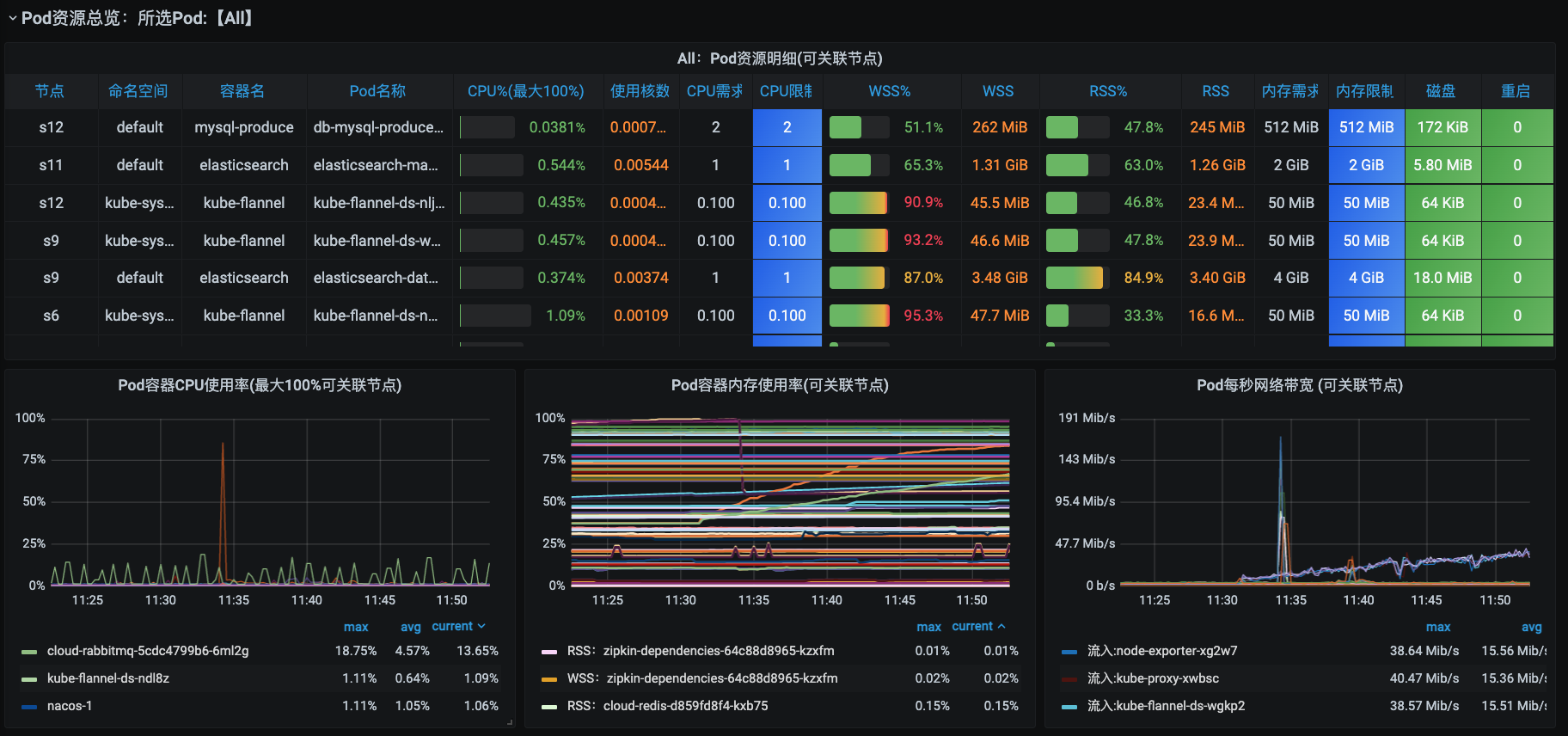1568x736 pixels.
Task: Sort network legend by avg column
Action: pos(1532,627)
